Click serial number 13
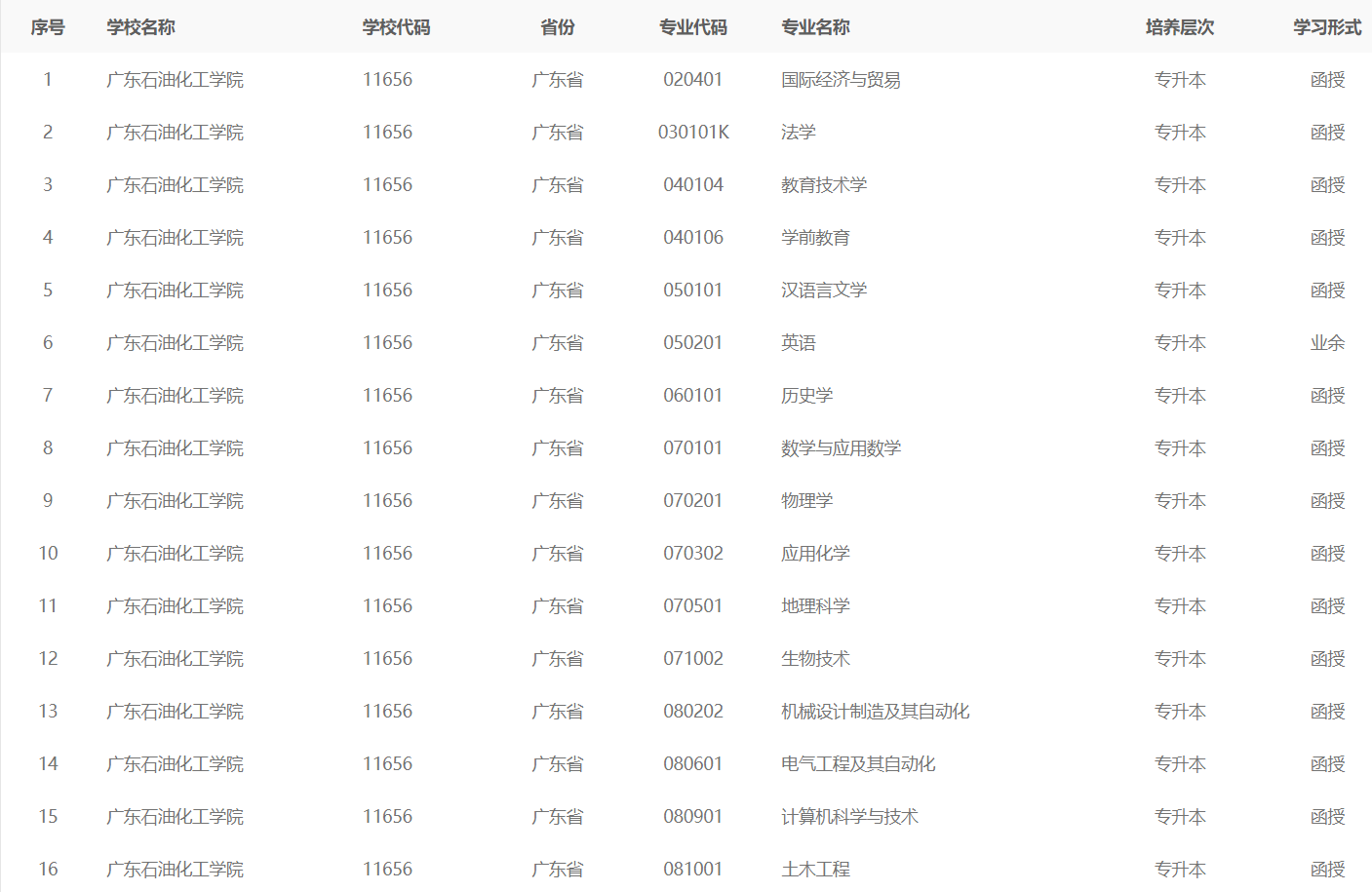 click(x=48, y=712)
